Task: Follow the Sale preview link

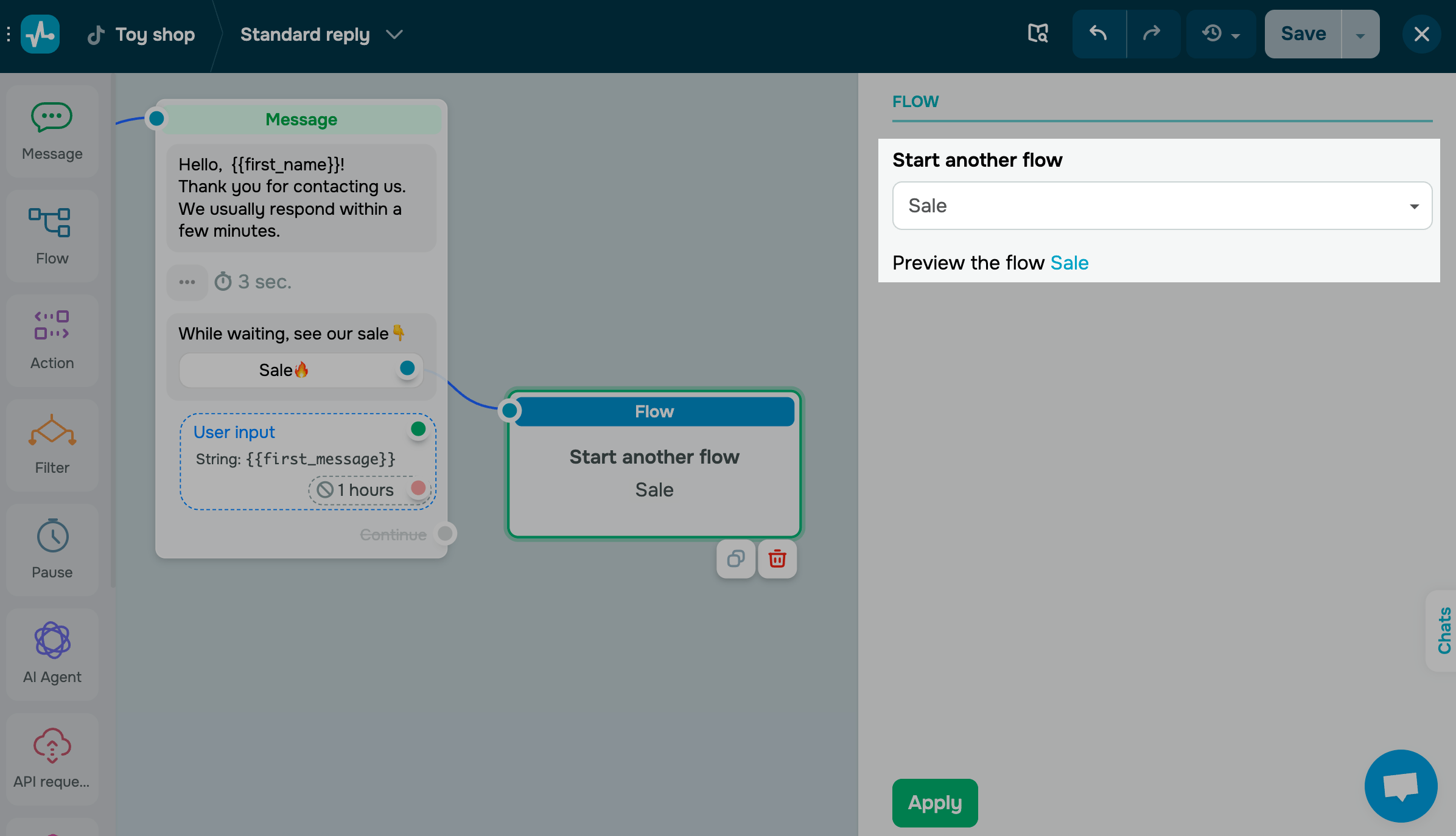Action: [x=1069, y=263]
